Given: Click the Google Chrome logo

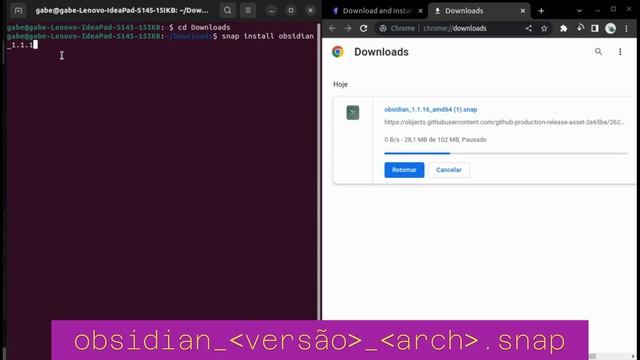Looking at the screenshot, I should pos(338,52).
